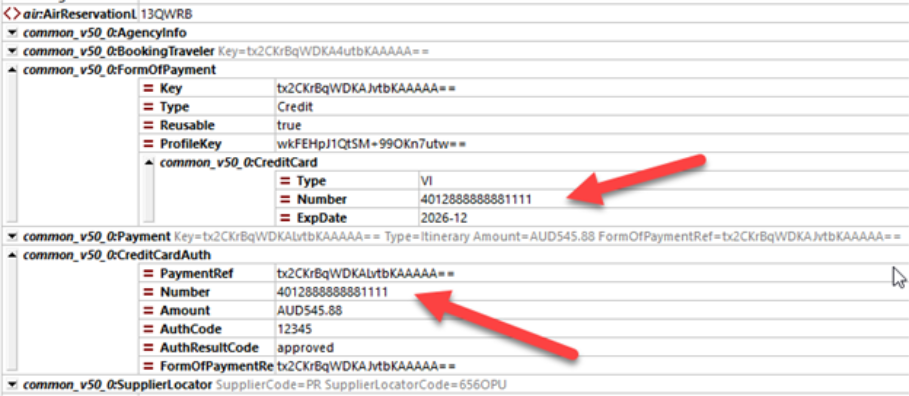Select the ExpDate attribute name
Screen dimensions: 909x396
tap(322, 218)
